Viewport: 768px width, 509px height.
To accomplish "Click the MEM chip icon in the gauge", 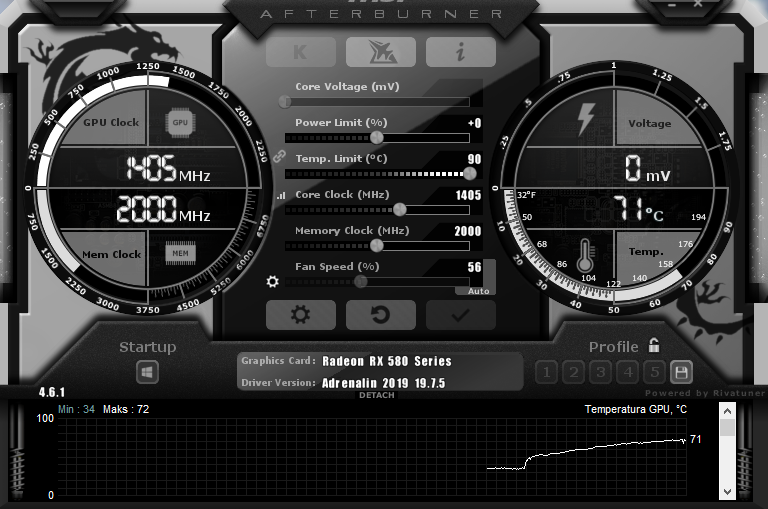I will tap(180, 253).
